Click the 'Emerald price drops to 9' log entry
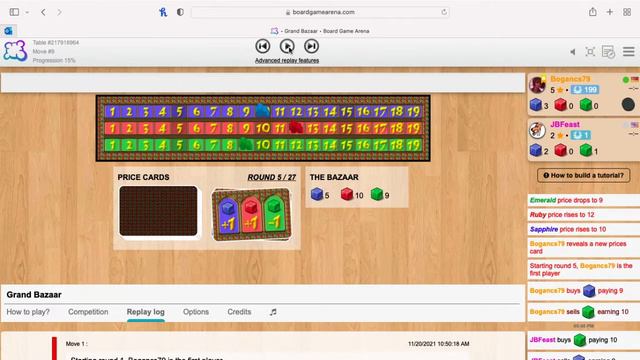The height and width of the screenshot is (360, 640). click(584, 200)
